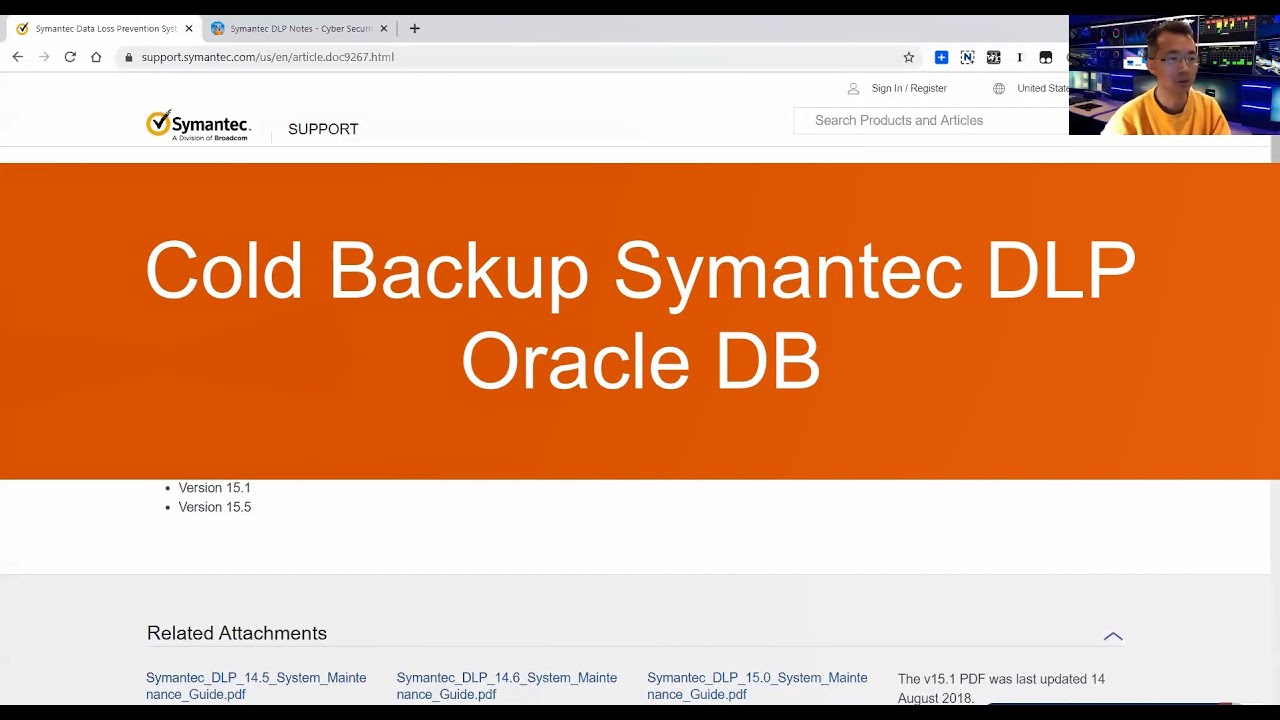Focus the Search Products and Articles field
1280x720 pixels.
pos(931,120)
